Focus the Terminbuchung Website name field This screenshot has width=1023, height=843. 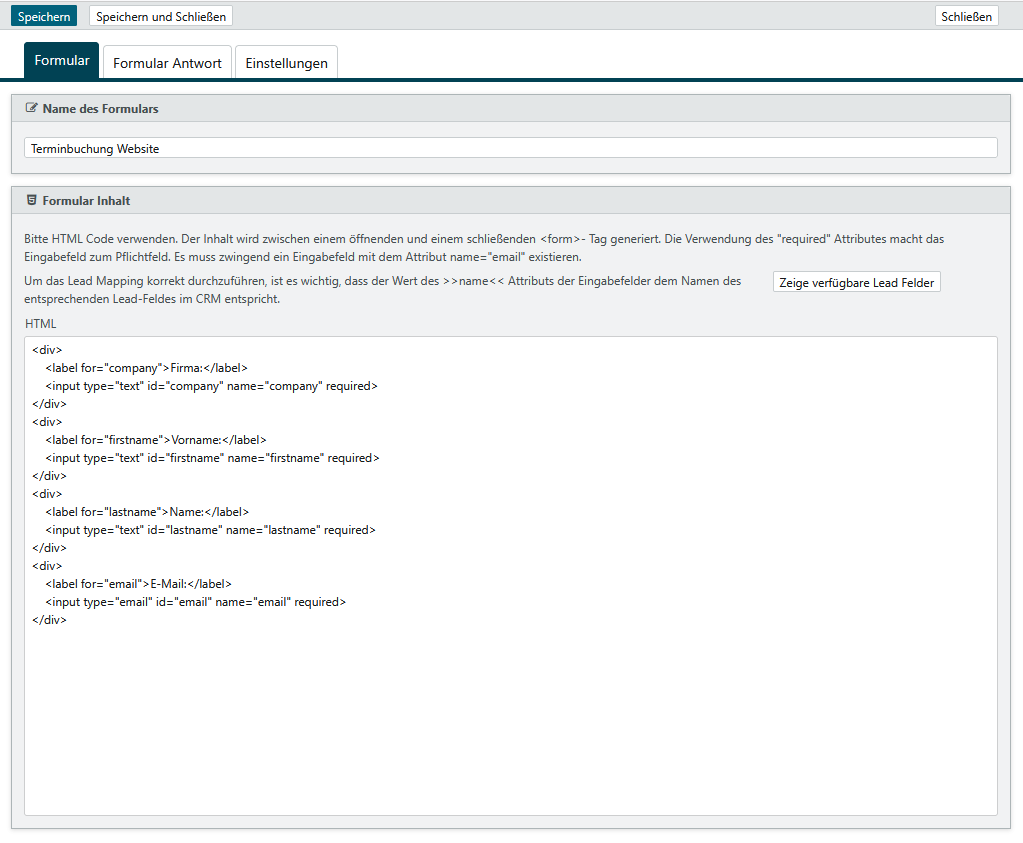point(510,148)
